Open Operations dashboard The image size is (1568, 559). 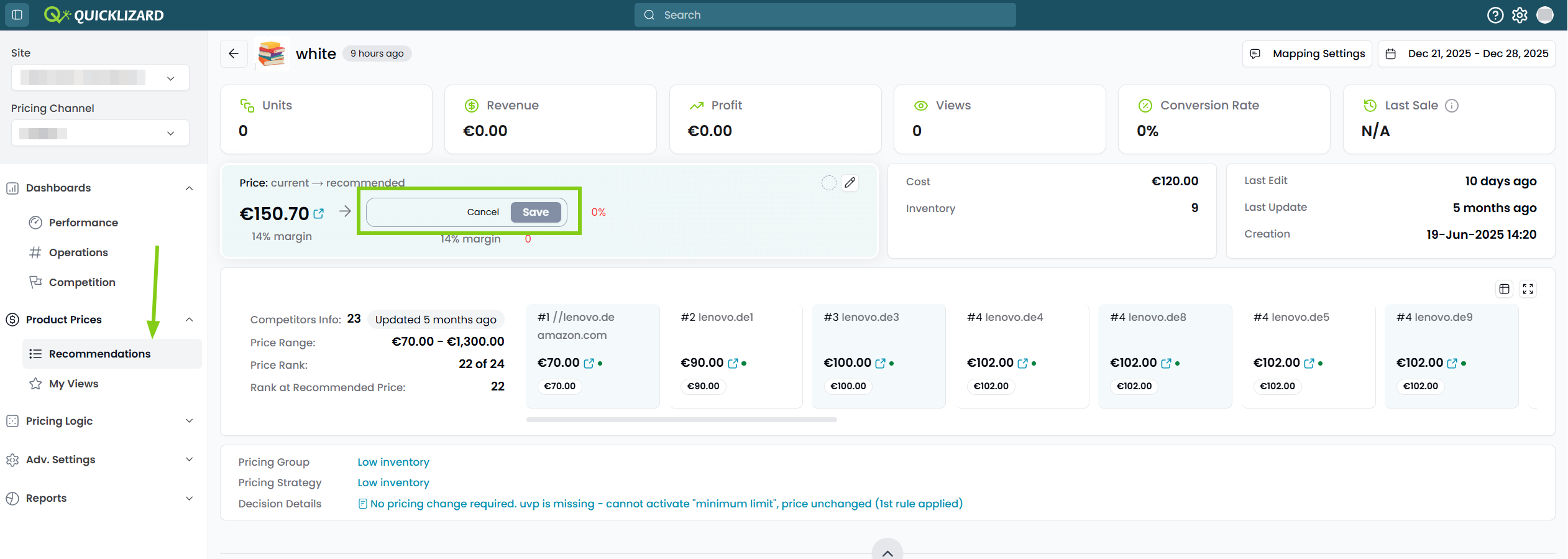pos(112,252)
